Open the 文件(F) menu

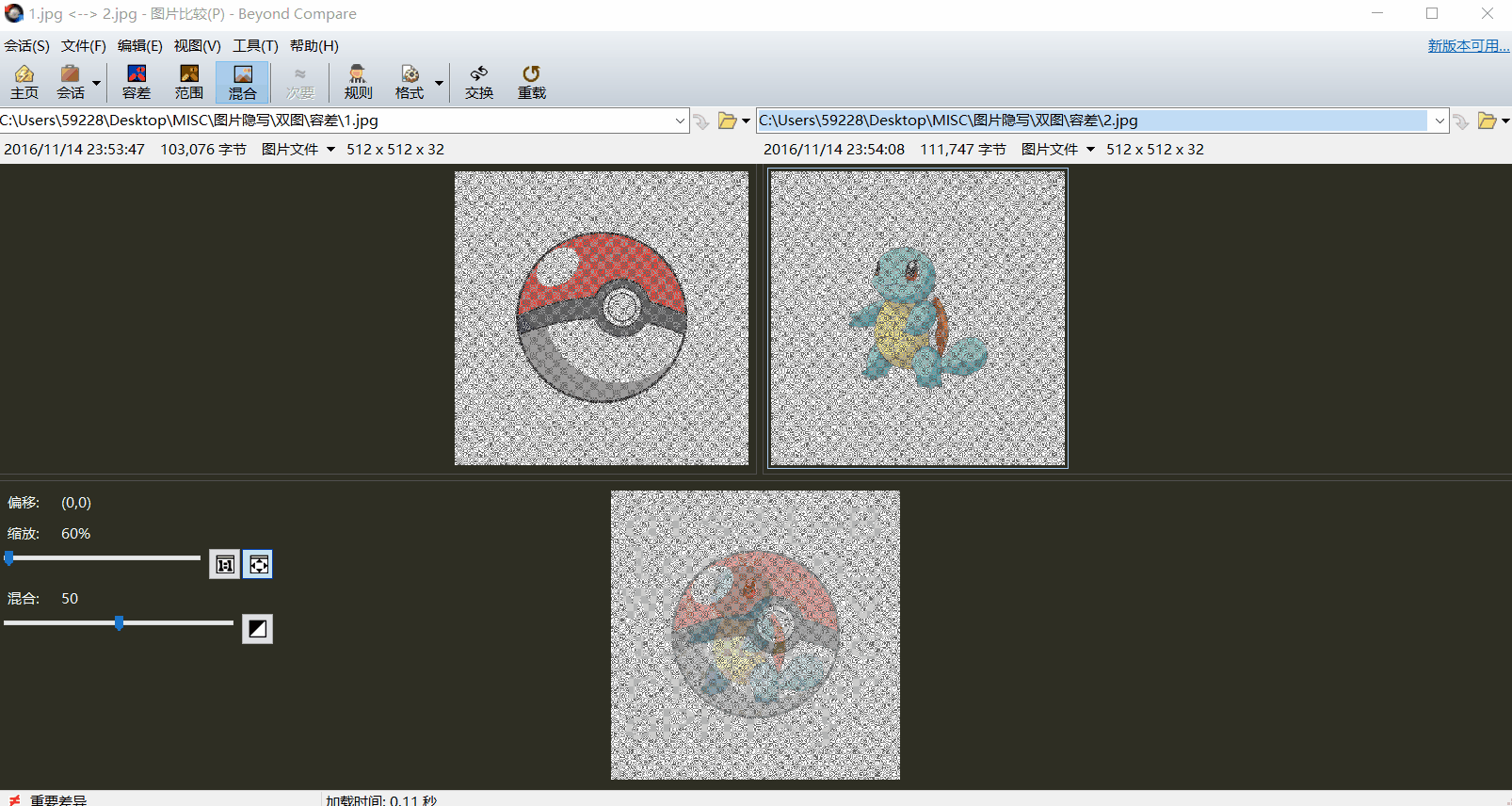coord(84,45)
